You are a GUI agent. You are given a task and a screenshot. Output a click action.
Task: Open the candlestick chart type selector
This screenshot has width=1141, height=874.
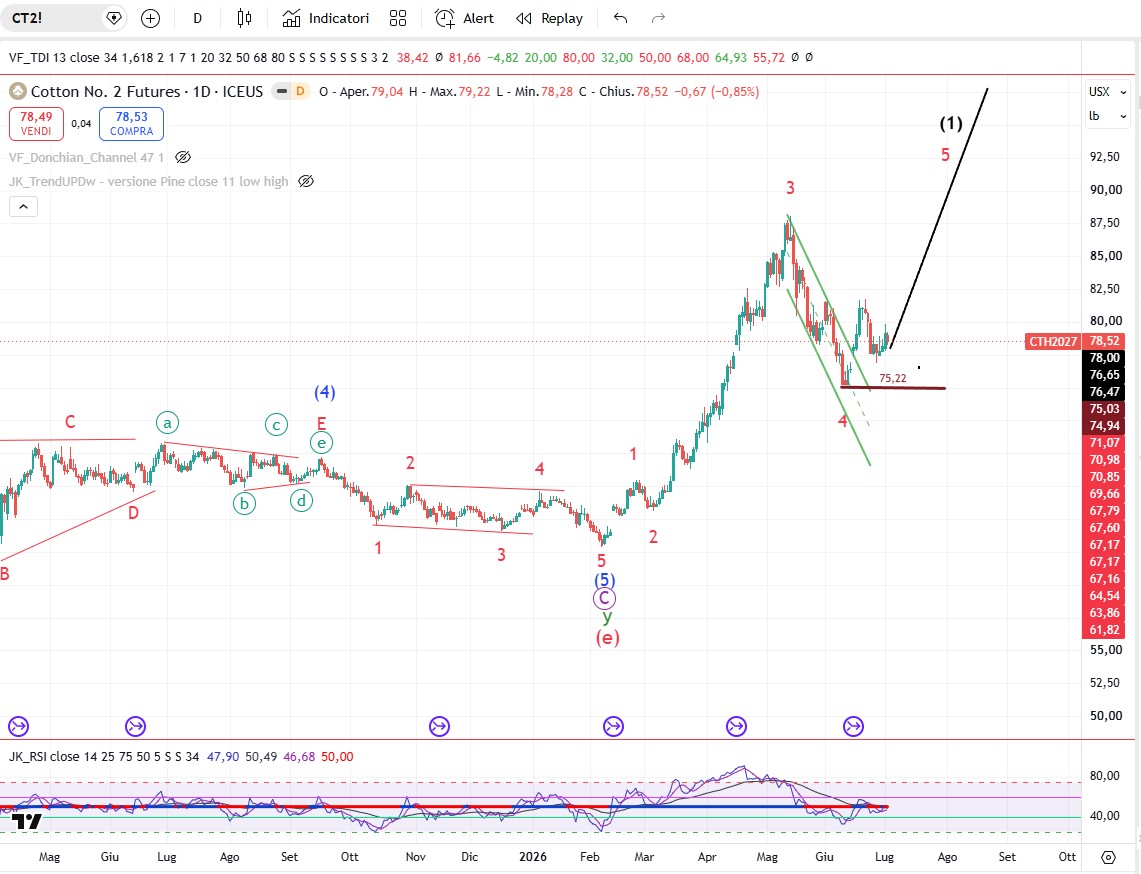point(244,18)
